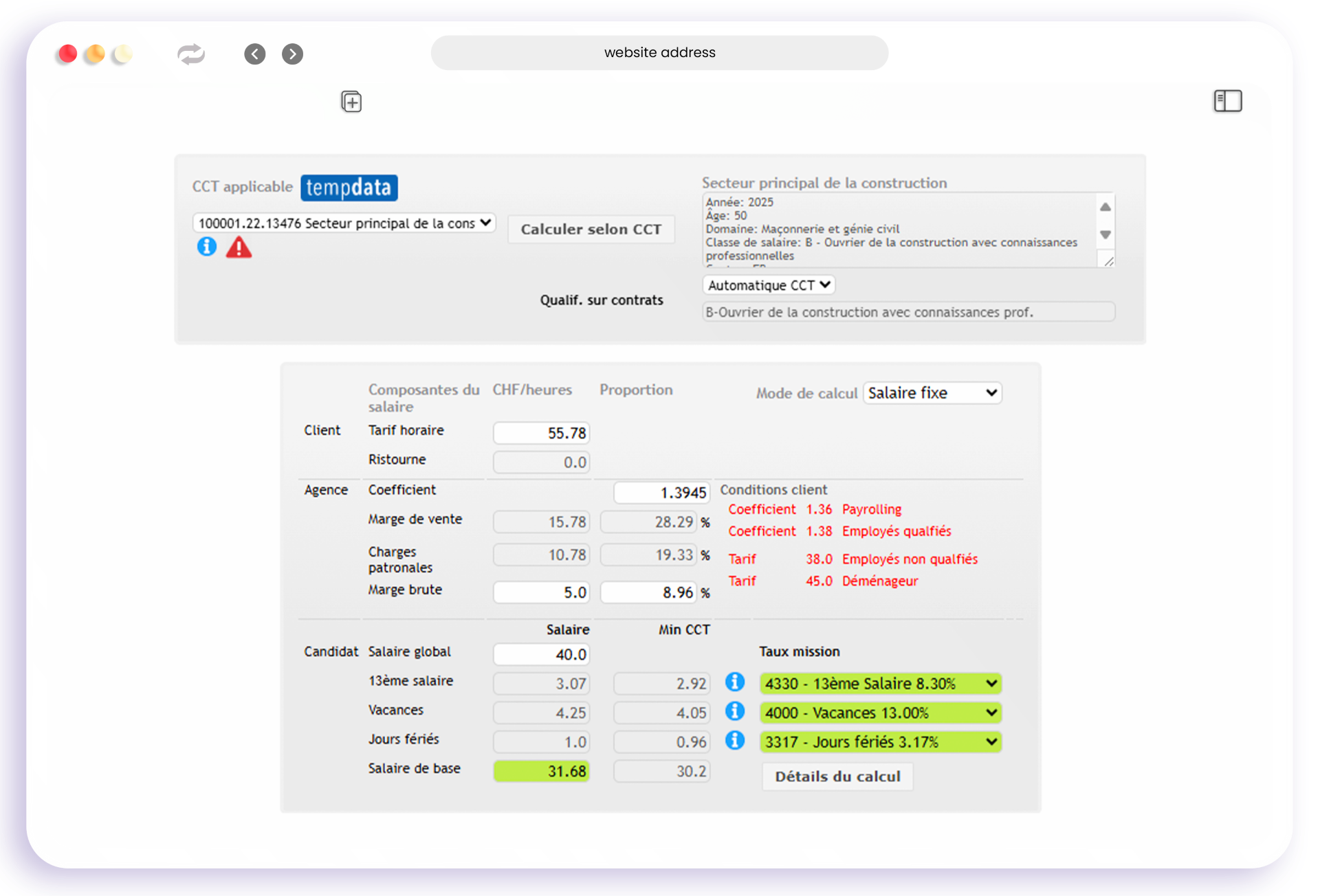Expand the 4000 - Vacances 13.00% dropdown

880,713
